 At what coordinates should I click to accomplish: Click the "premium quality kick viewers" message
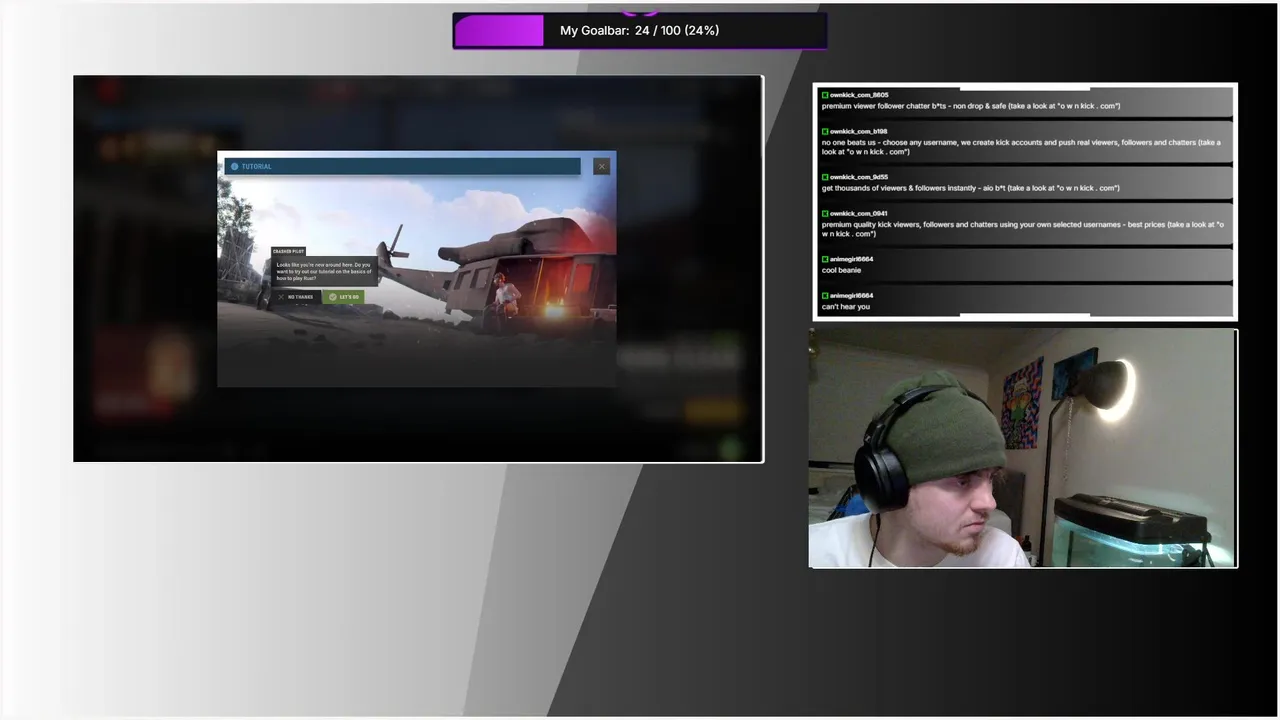(x=1022, y=229)
